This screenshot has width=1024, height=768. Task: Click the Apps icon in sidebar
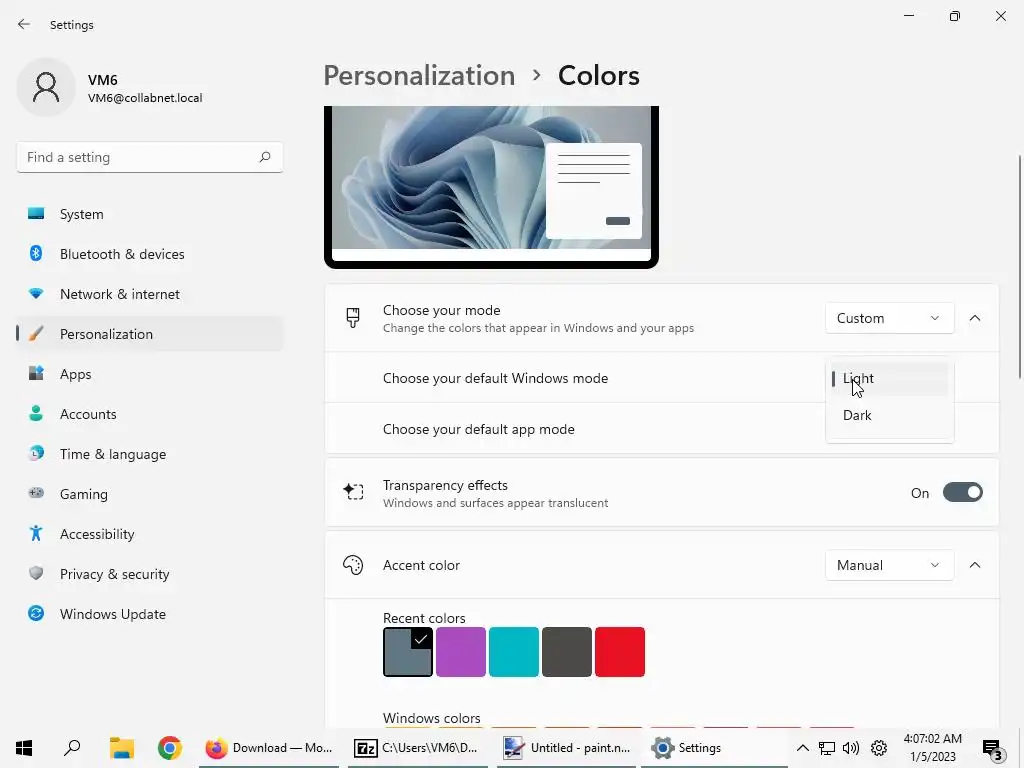tap(36, 374)
